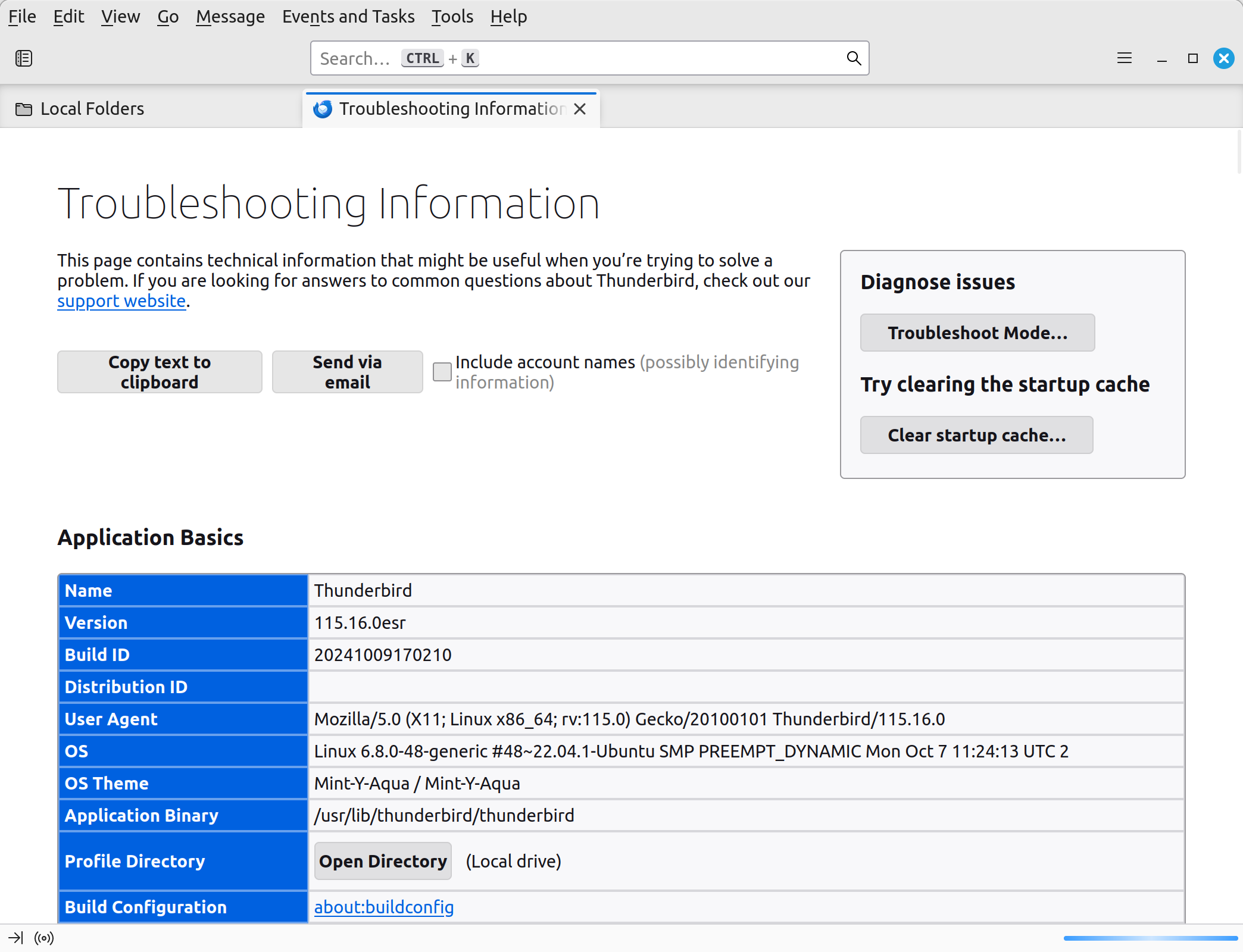This screenshot has width=1243, height=952.
Task: Maximize the Thunderbird window
Action: point(1192,58)
